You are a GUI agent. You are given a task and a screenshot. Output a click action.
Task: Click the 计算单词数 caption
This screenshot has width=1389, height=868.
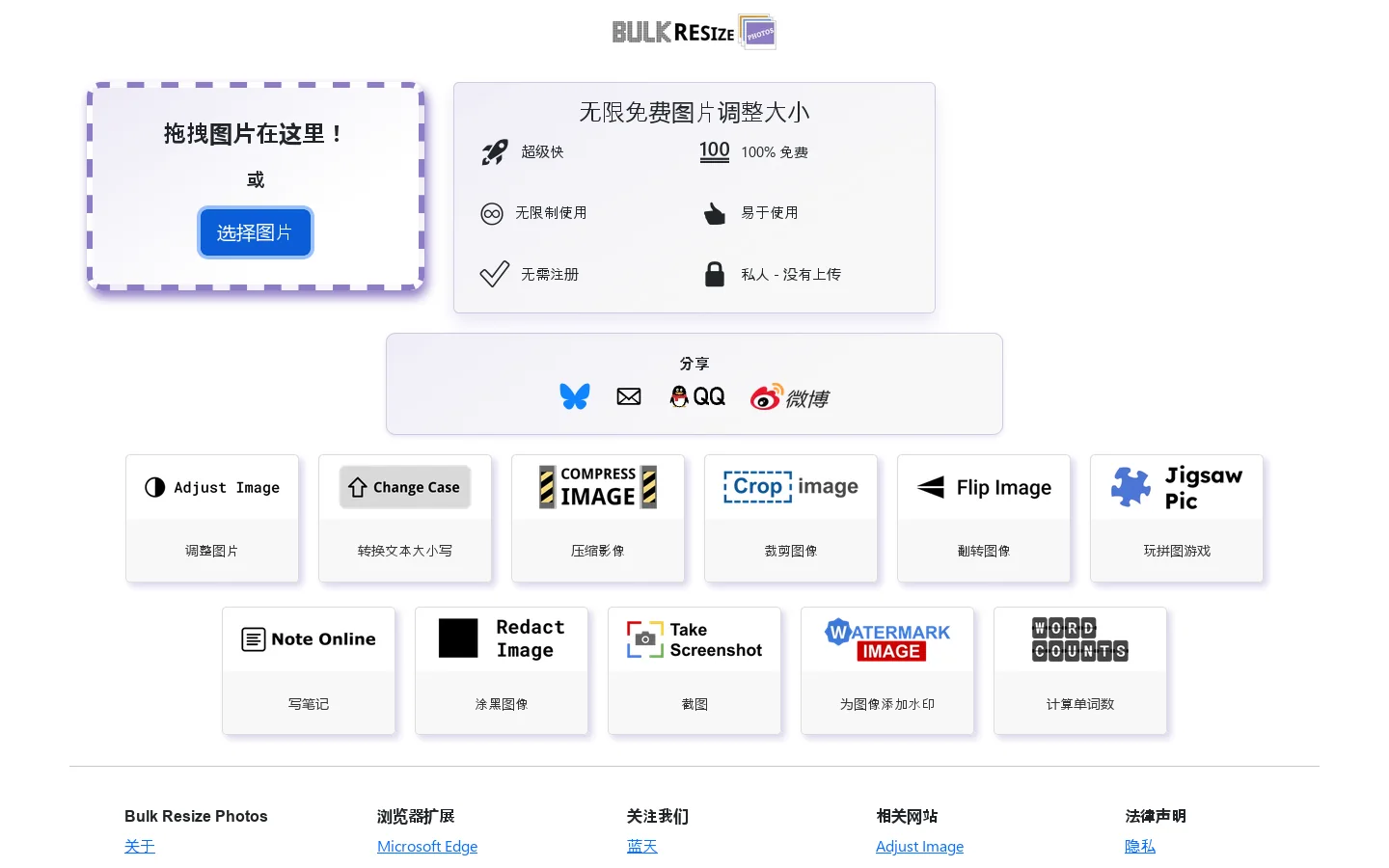(x=1080, y=704)
